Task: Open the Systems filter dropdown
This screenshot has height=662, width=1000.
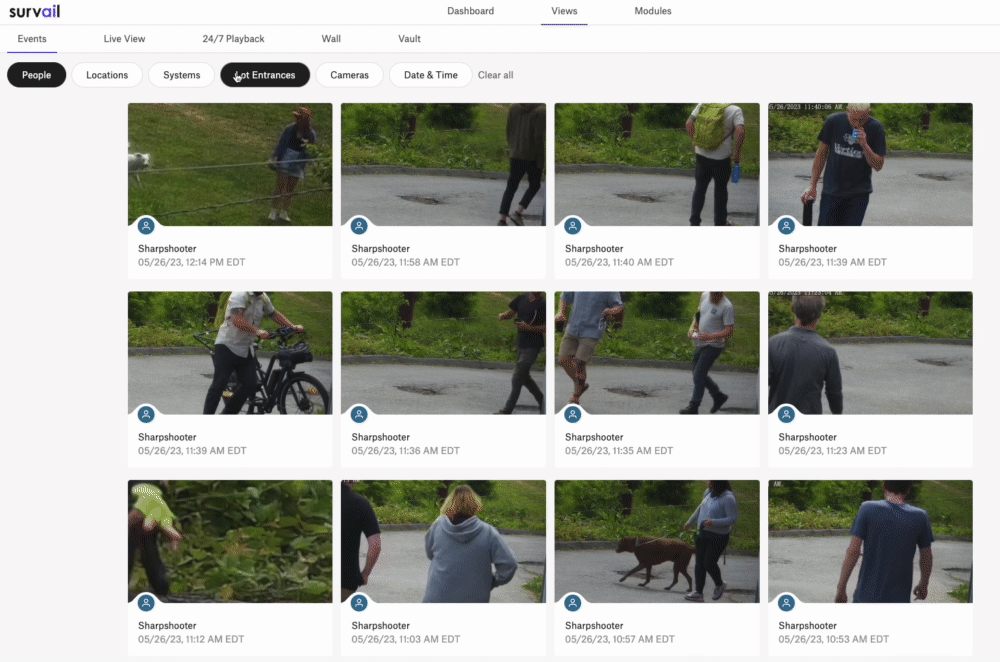Action: (x=182, y=75)
